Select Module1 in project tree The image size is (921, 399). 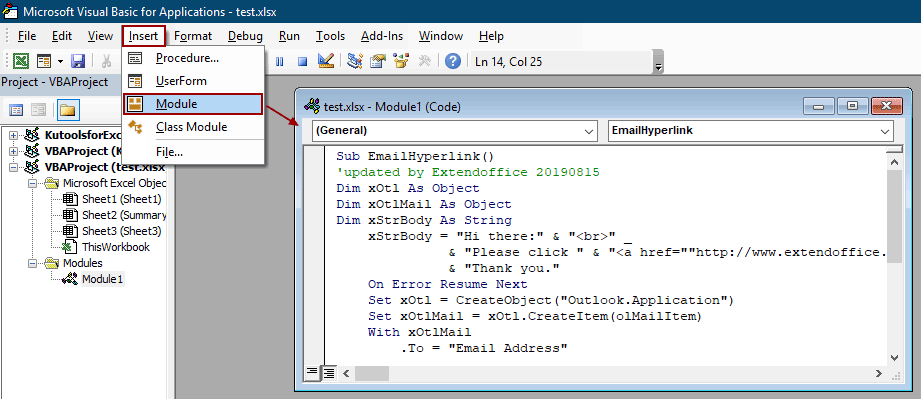tap(103, 279)
